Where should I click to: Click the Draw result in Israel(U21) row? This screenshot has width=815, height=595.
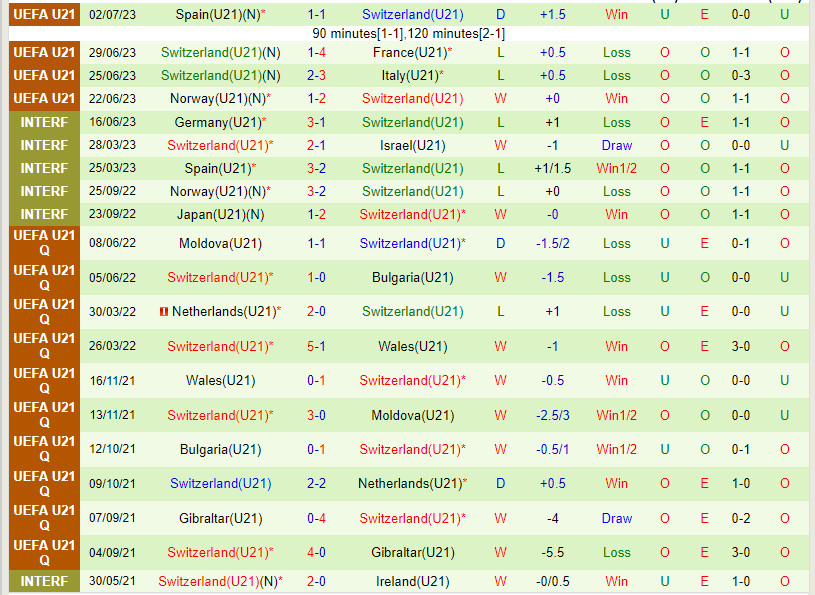pyautogui.click(x=616, y=146)
